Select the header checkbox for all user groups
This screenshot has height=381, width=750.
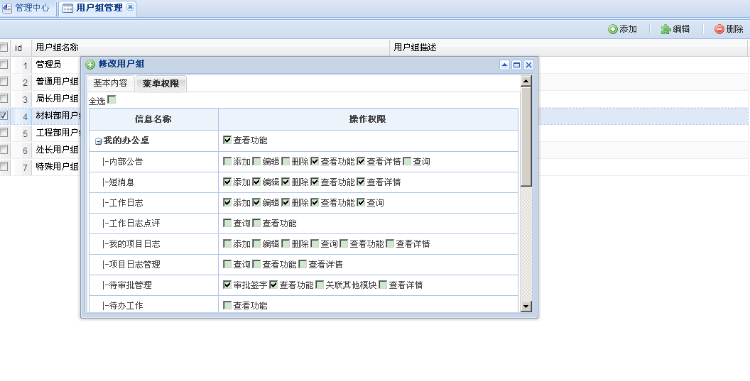click(x=3, y=47)
